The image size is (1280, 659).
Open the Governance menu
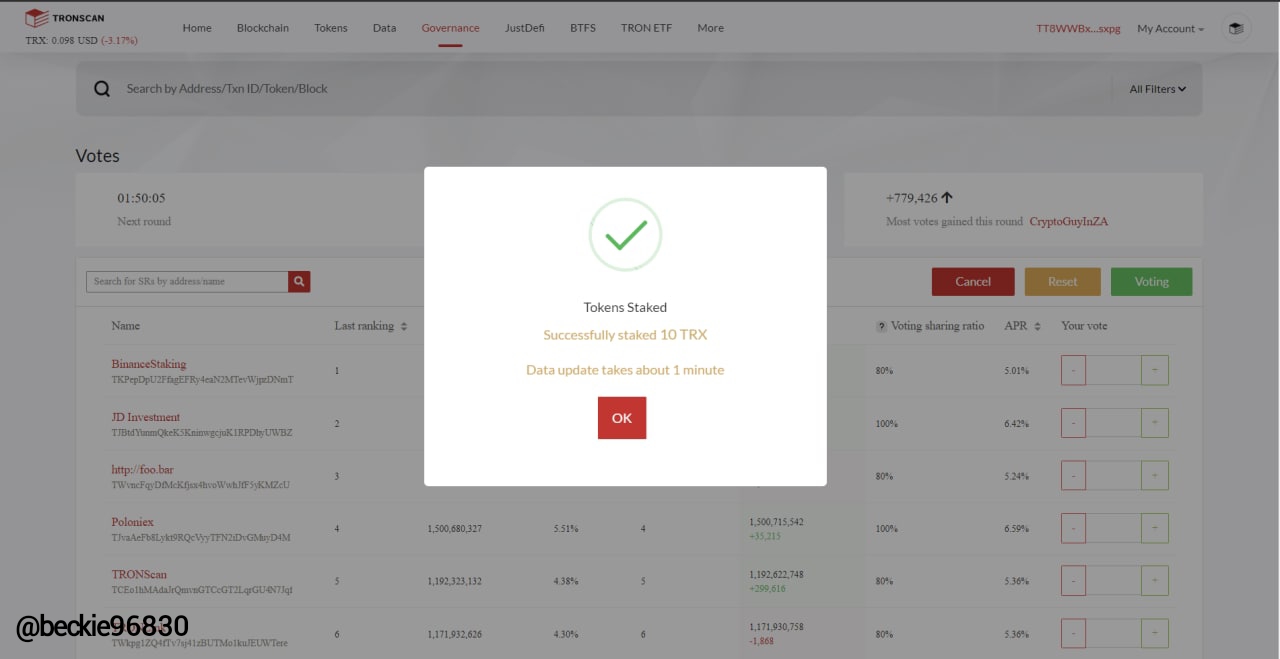[450, 28]
